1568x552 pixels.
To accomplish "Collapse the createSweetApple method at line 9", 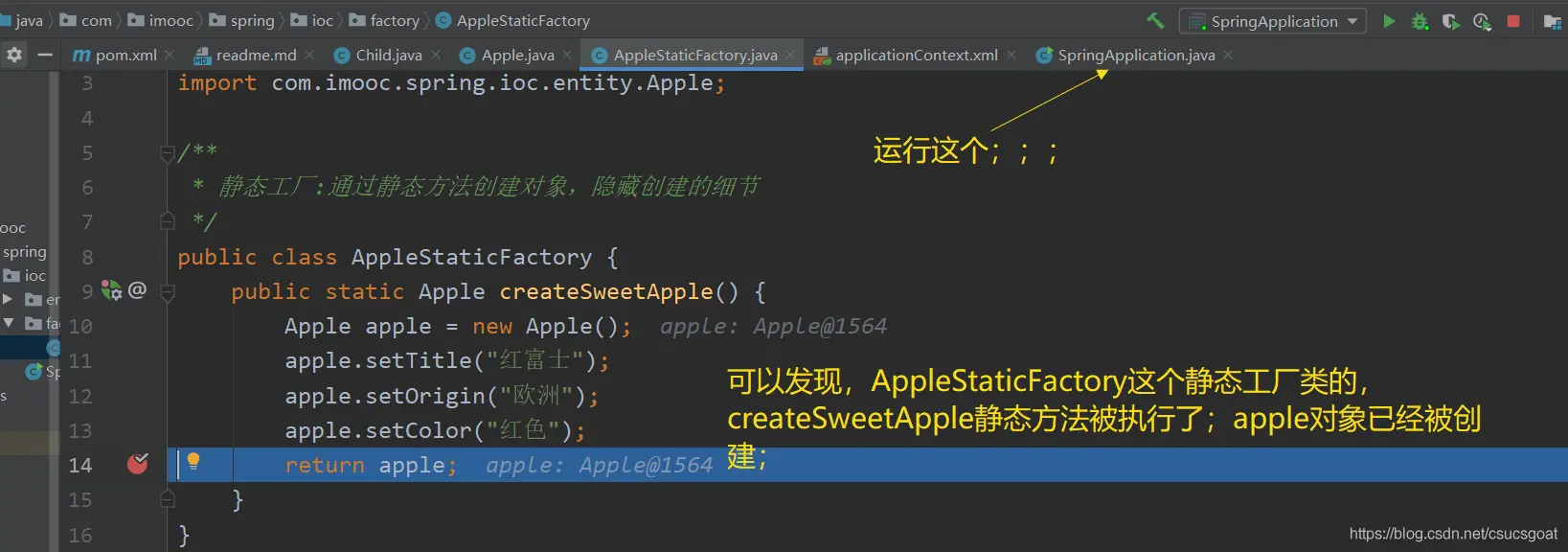I will click(x=168, y=292).
